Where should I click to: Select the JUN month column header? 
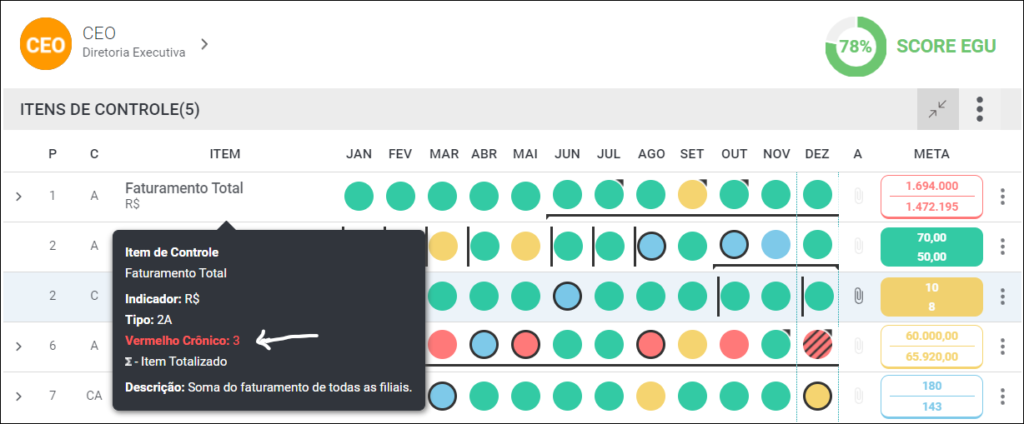click(x=567, y=154)
